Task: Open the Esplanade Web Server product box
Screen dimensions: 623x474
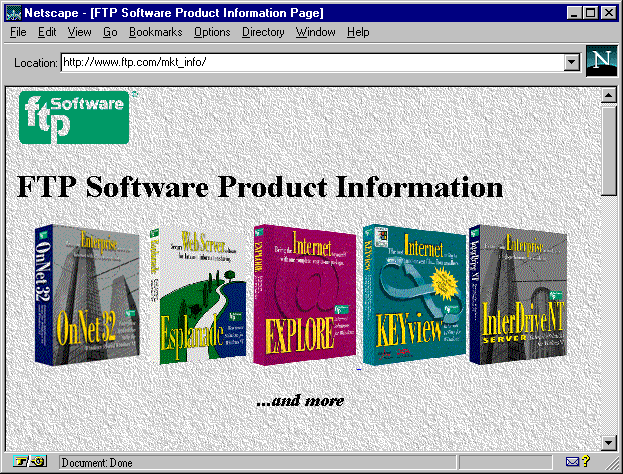Action: 197,296
